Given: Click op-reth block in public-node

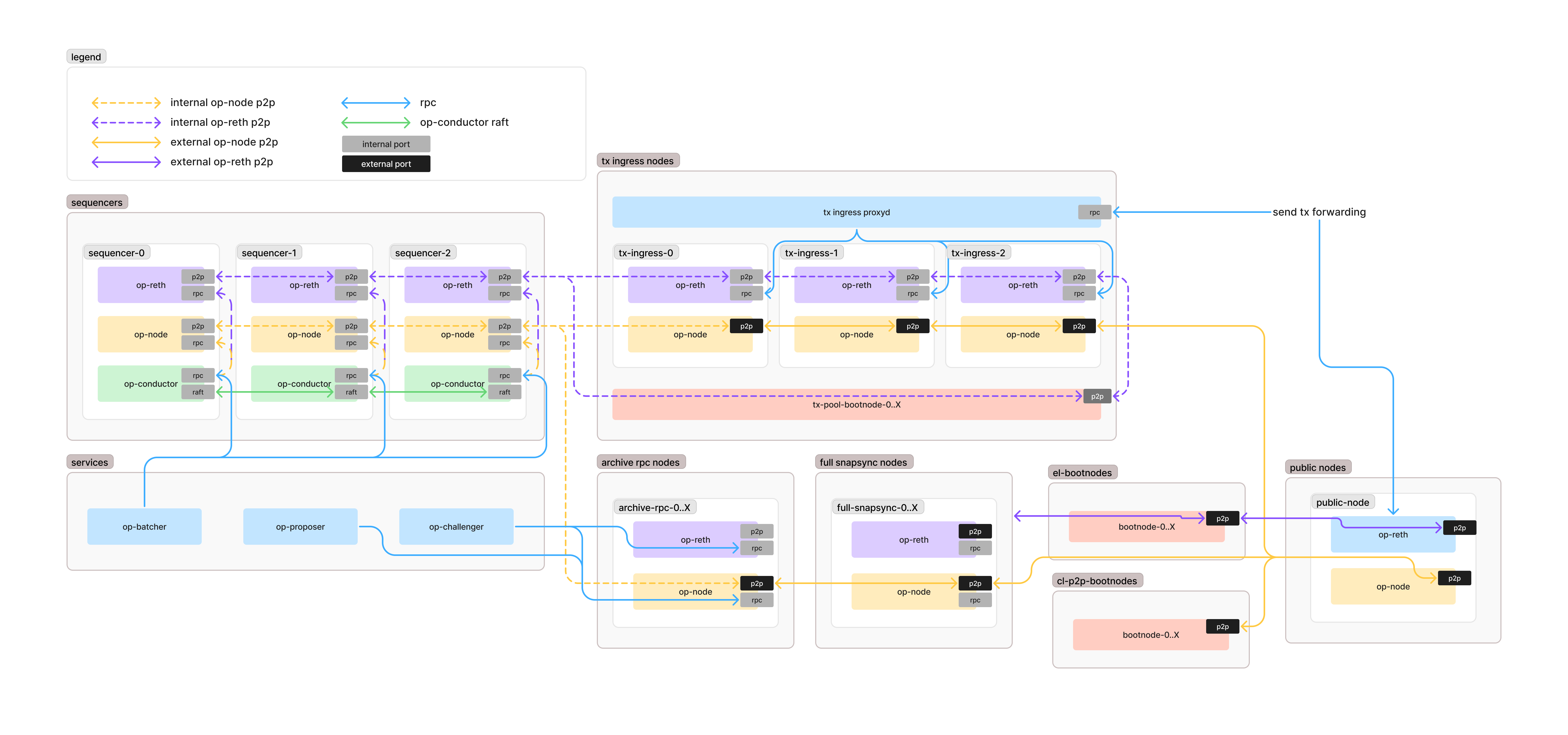Looking at the screenshot, I should (1393, 534).
